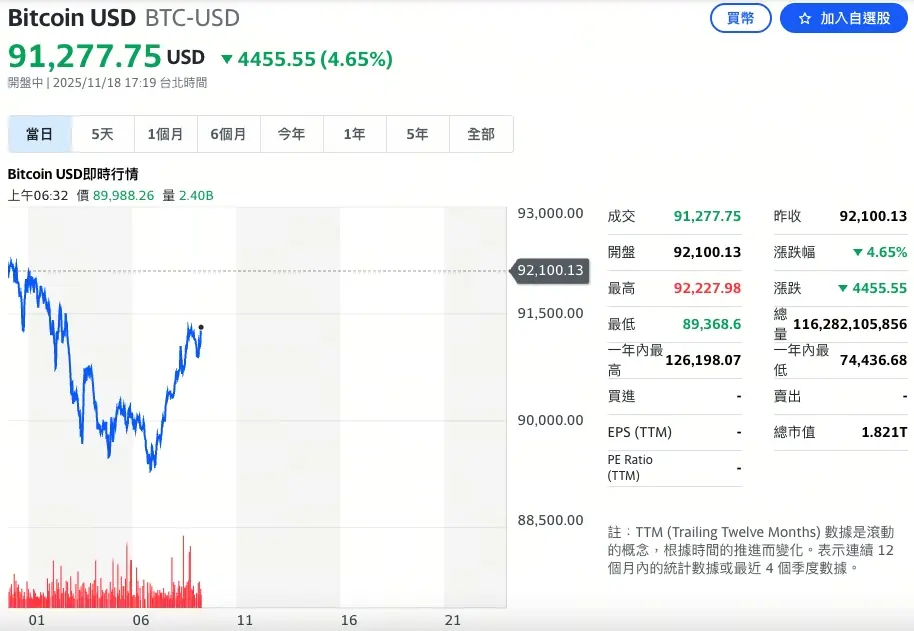Switch to the 6個月 range tab
The width and height of the screenshot is (914, 631).
[228, 134]
